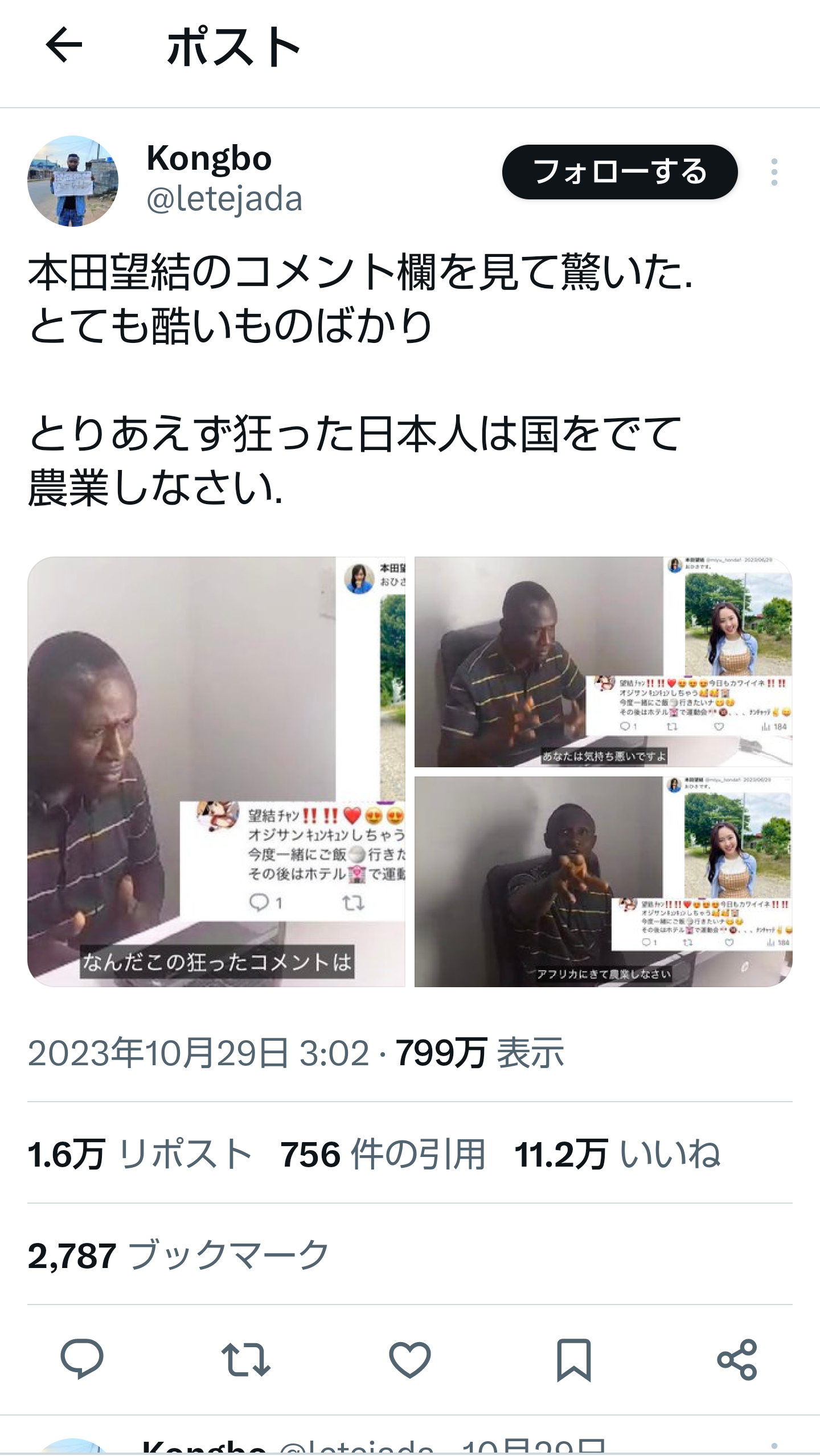Image resolution: width=820 pixels, height=1456 pixels.
Task: View the top-right image thumbnail
Action: tap(604, 662)
